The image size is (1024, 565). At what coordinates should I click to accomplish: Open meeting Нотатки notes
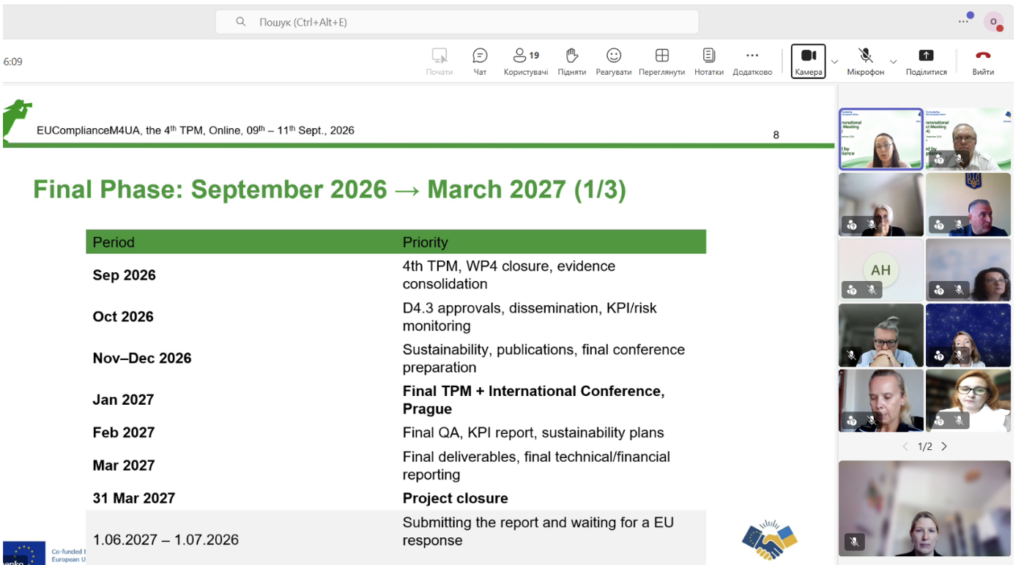tap(709, 61)
